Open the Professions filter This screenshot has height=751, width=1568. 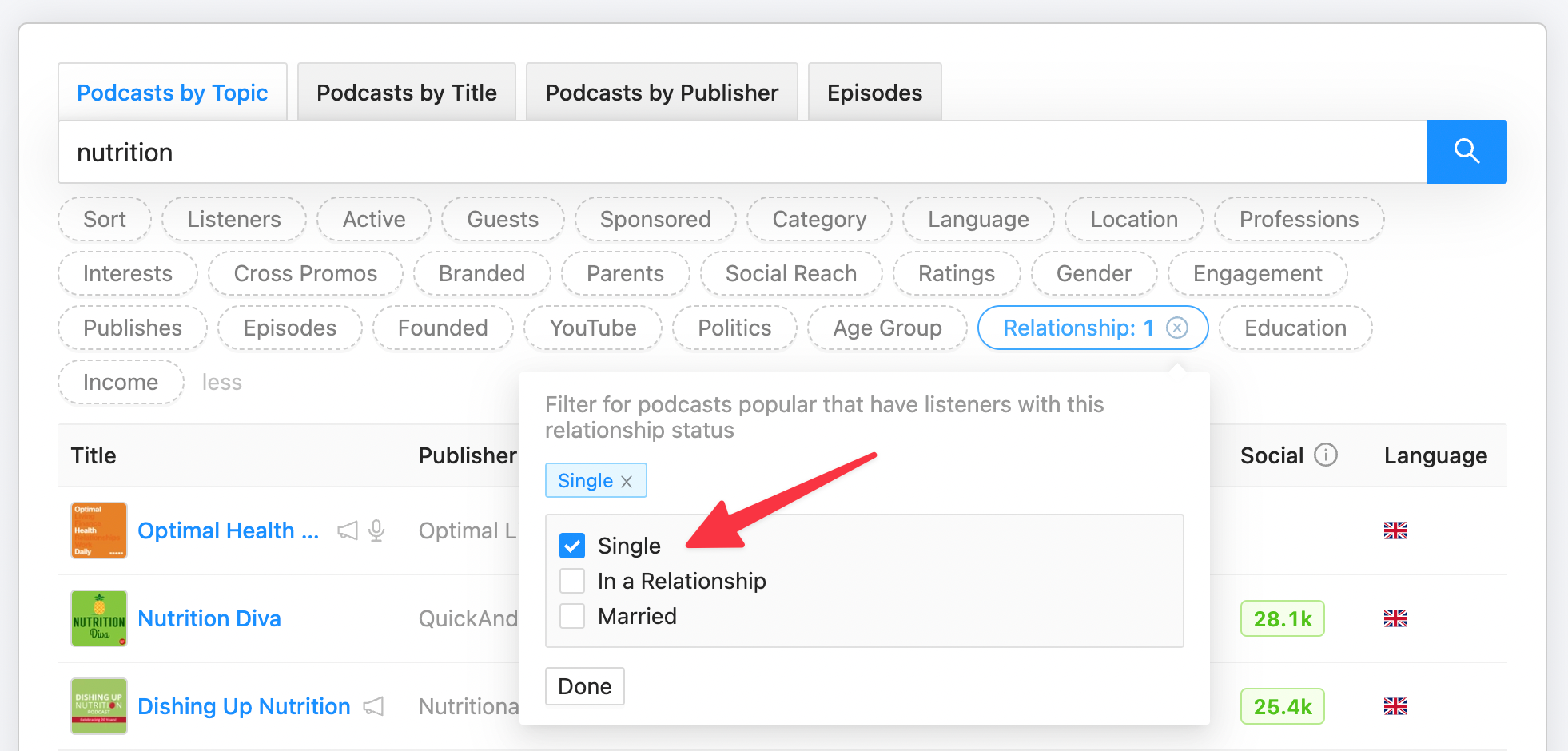click(x=1299, y=219)
